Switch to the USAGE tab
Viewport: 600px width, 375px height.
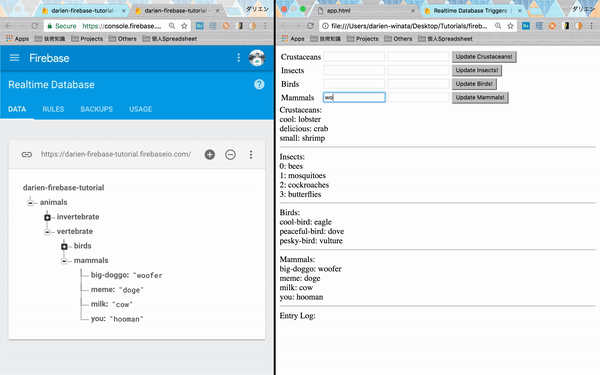tap(140, 109)
